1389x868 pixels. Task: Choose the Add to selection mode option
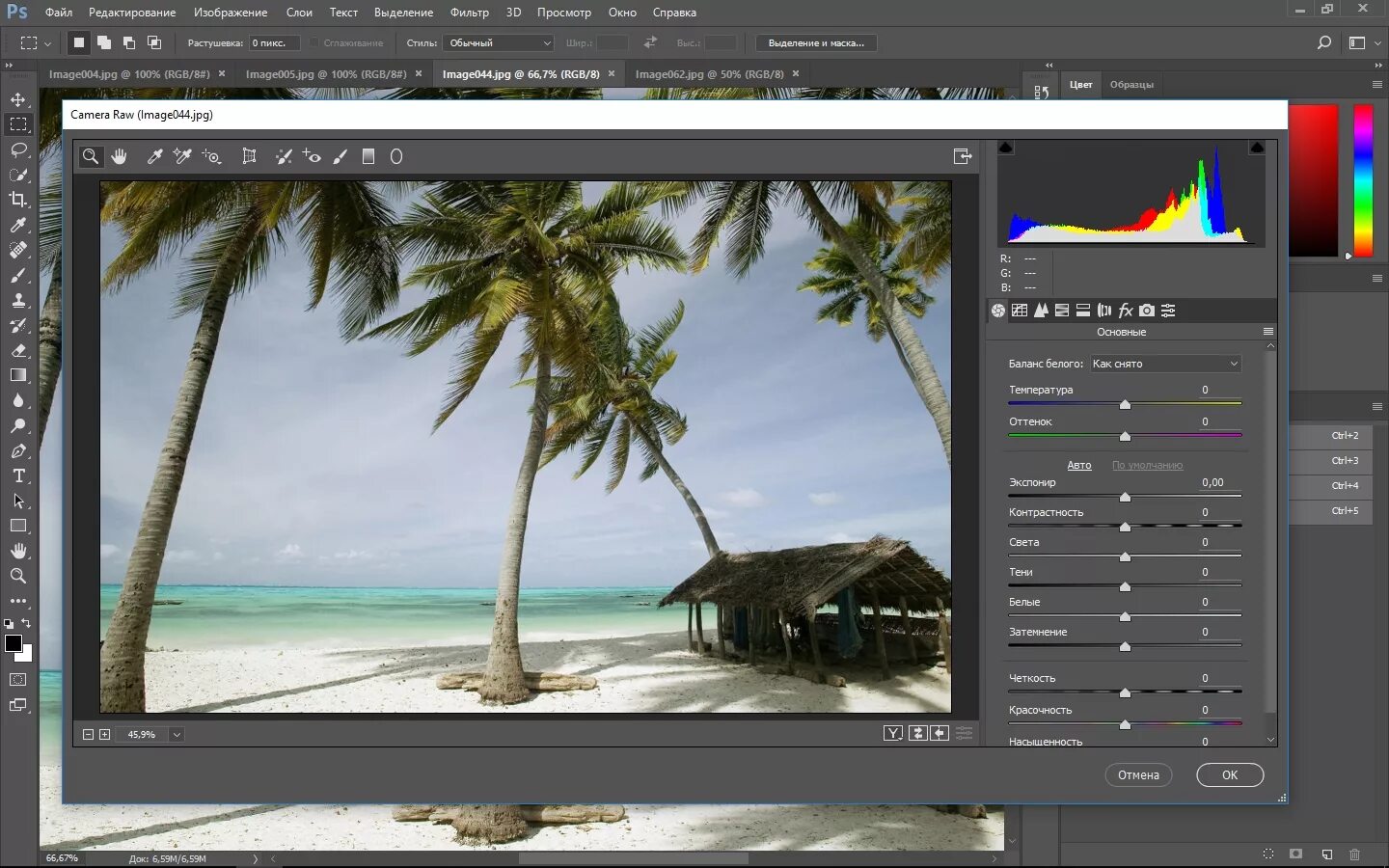[x=104, y=42]
